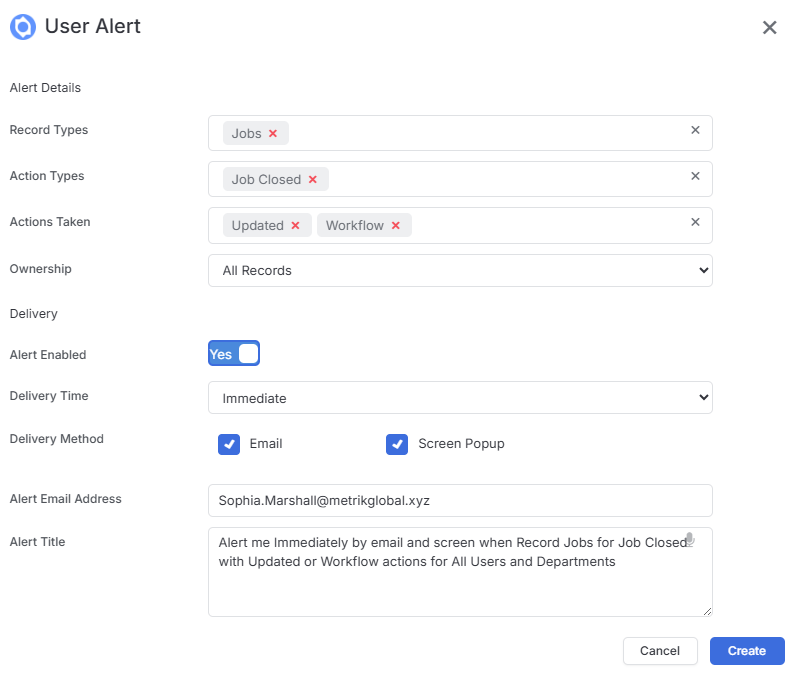The image size is (791, 679).
Task: Uncheck the Screen Popup checkbox
Action: point(397,444)
